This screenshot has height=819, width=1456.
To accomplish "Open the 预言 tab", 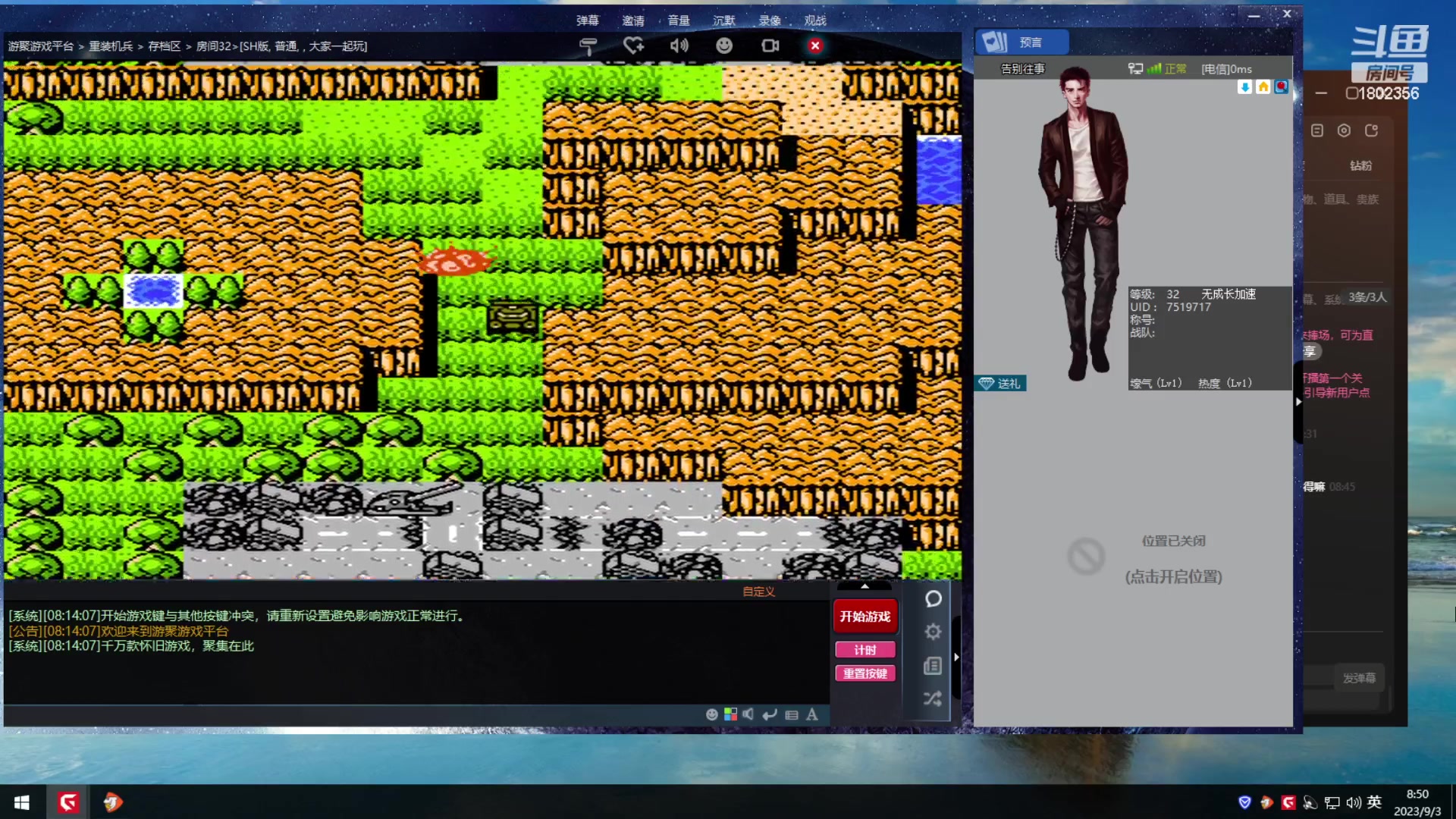I will click(1022, 42).
